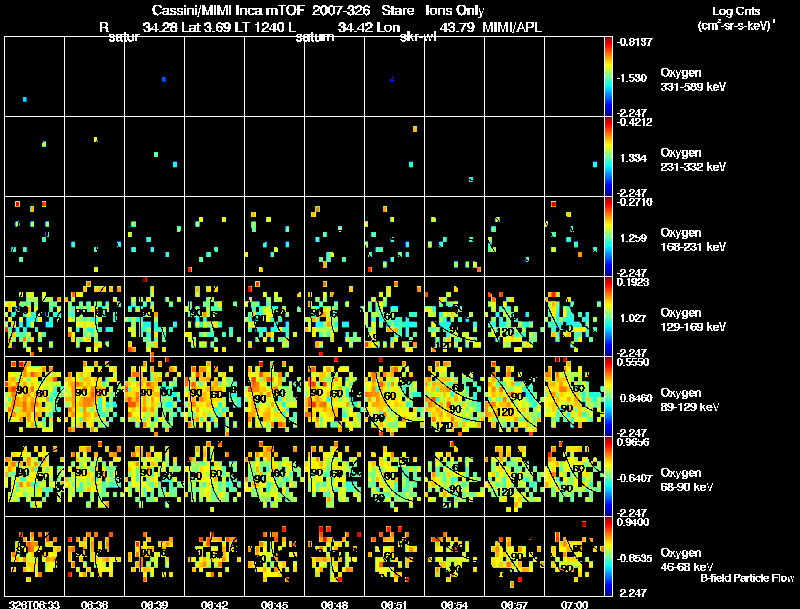Click the 'Oxygen 231-332 keV' row label
Viewport: 800px width, 609px height.
coord(693,160)
